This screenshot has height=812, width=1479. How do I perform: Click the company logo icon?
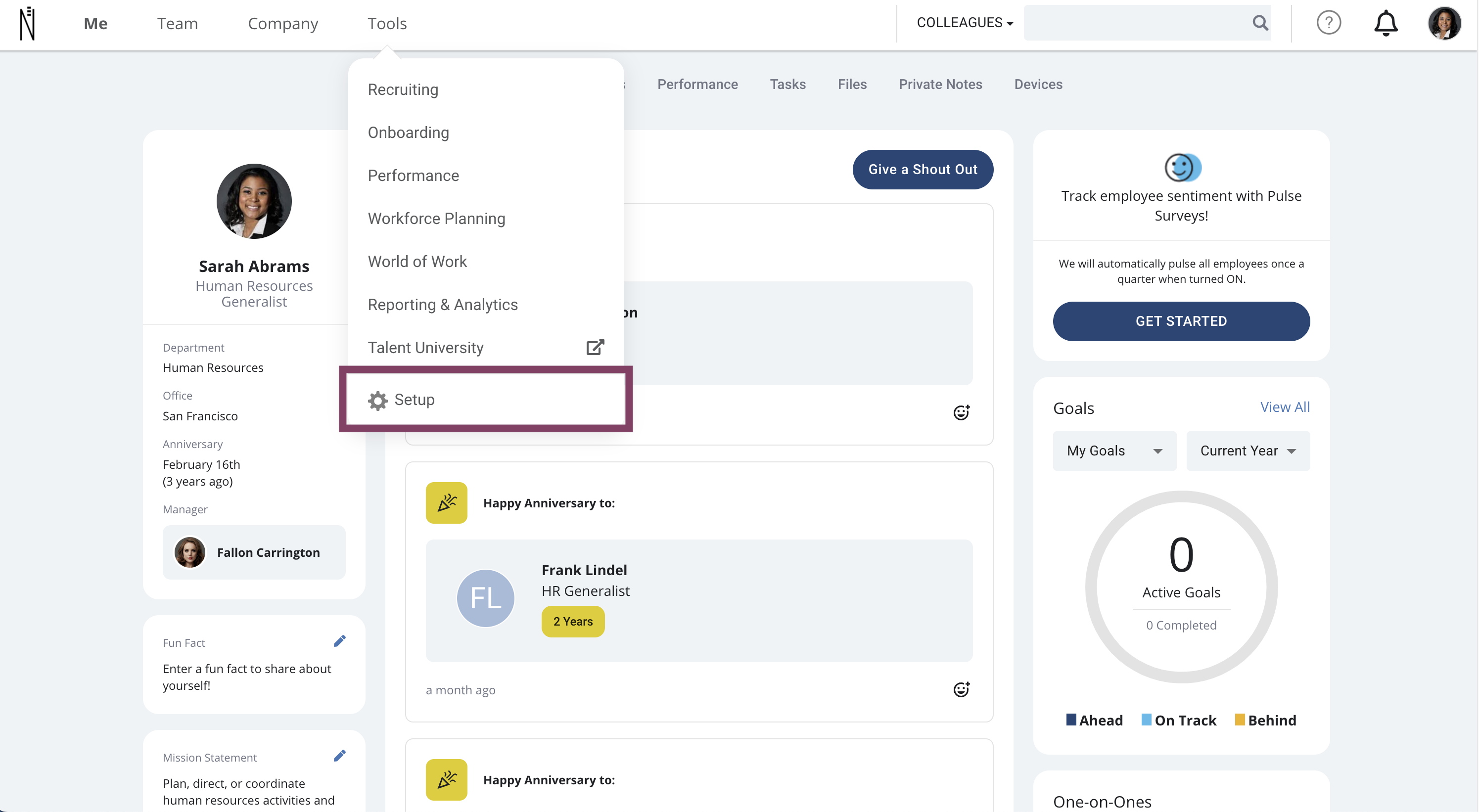tap(27, 24)
